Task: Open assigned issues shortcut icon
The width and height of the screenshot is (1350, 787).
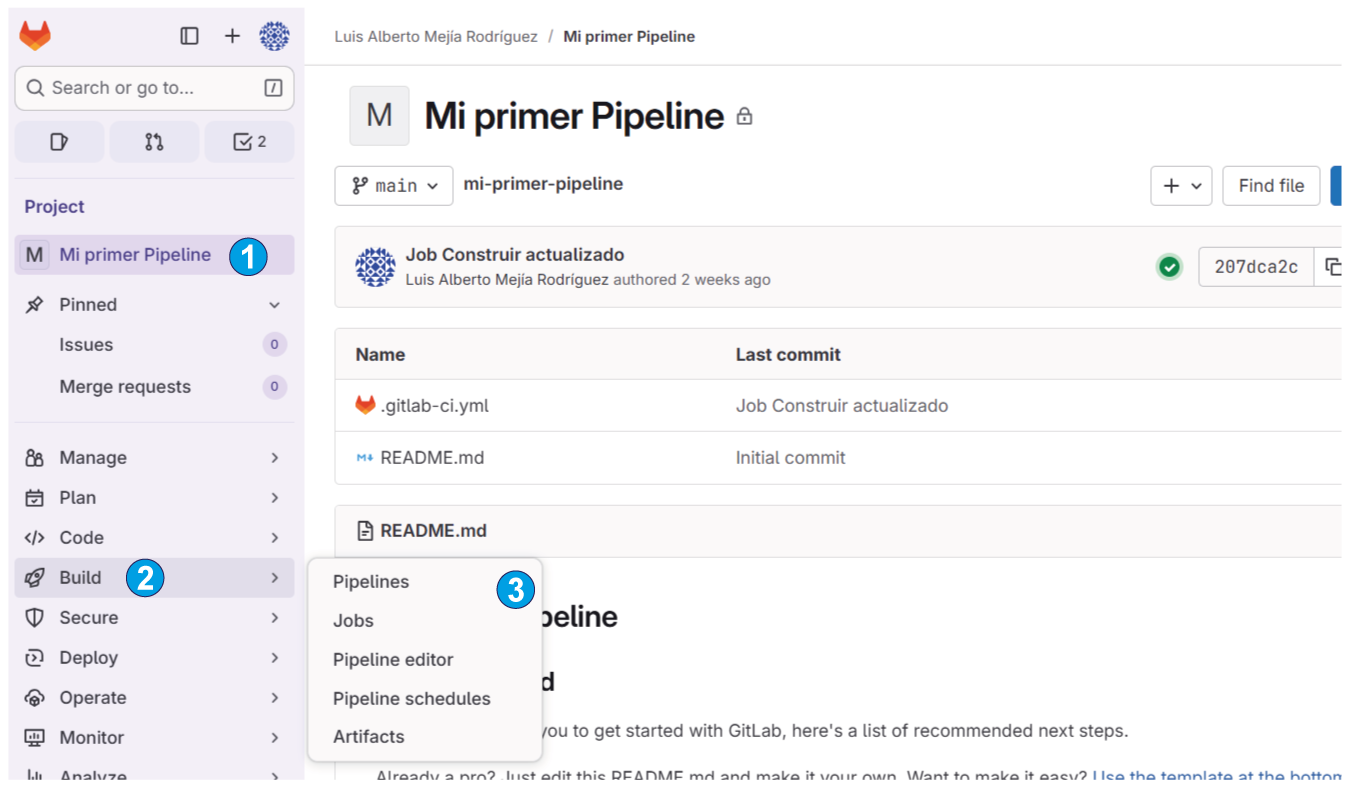Action: 59,142
